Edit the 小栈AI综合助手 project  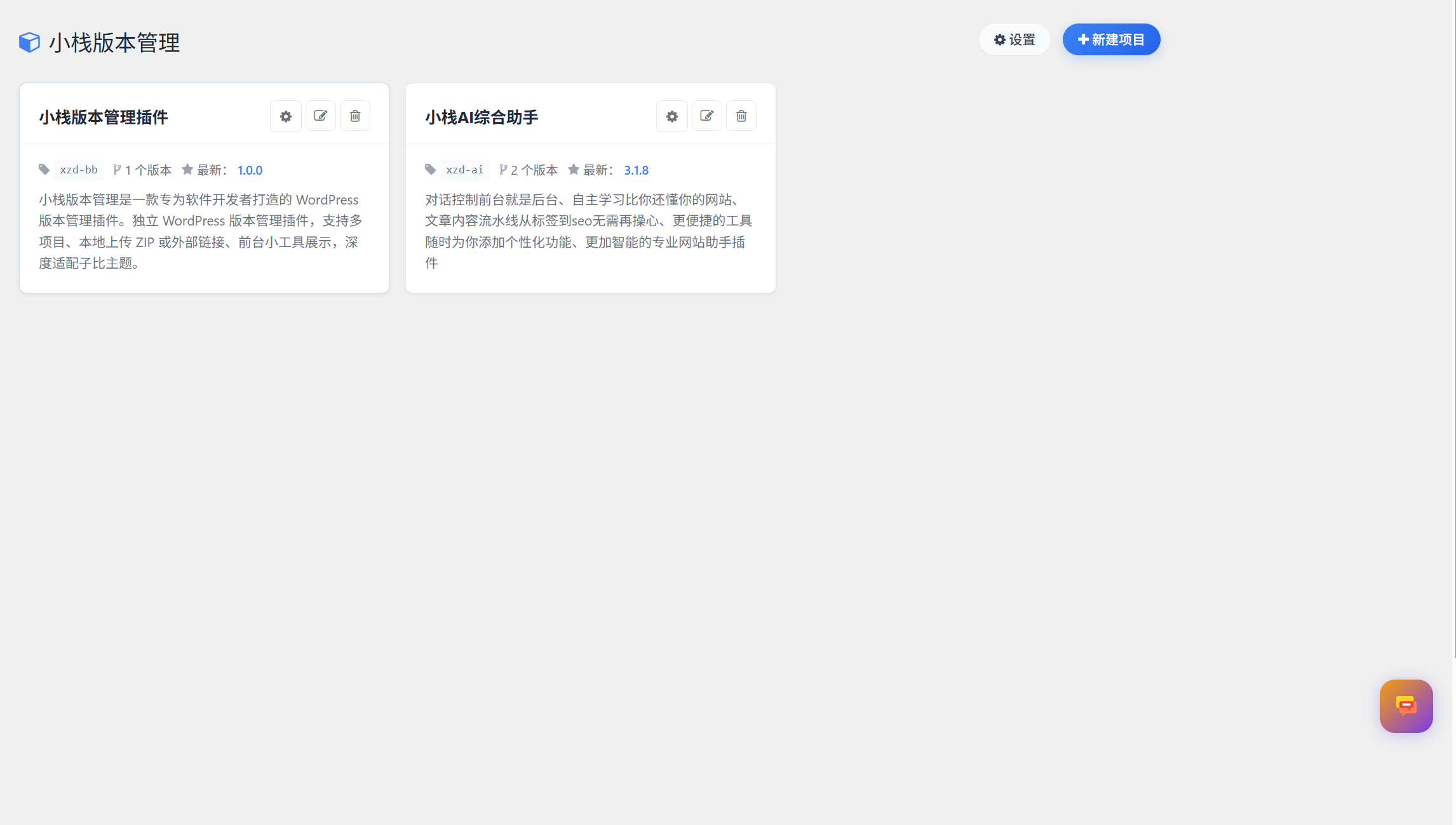coord(707,116)
